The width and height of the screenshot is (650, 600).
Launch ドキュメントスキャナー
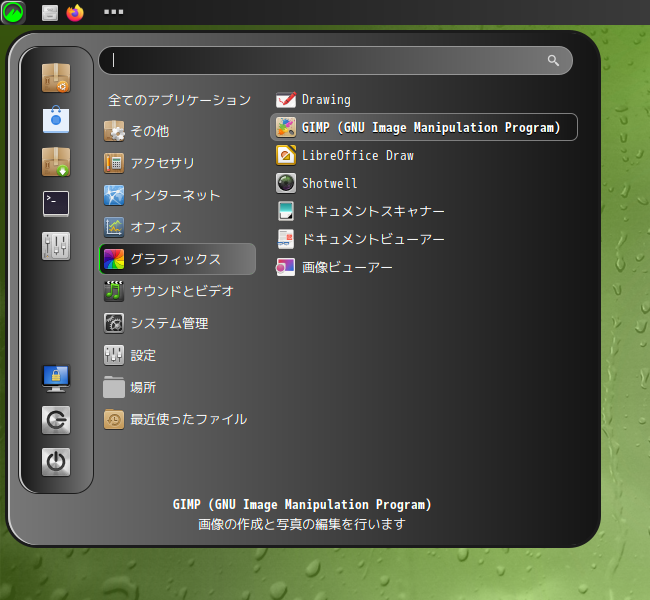424,211
